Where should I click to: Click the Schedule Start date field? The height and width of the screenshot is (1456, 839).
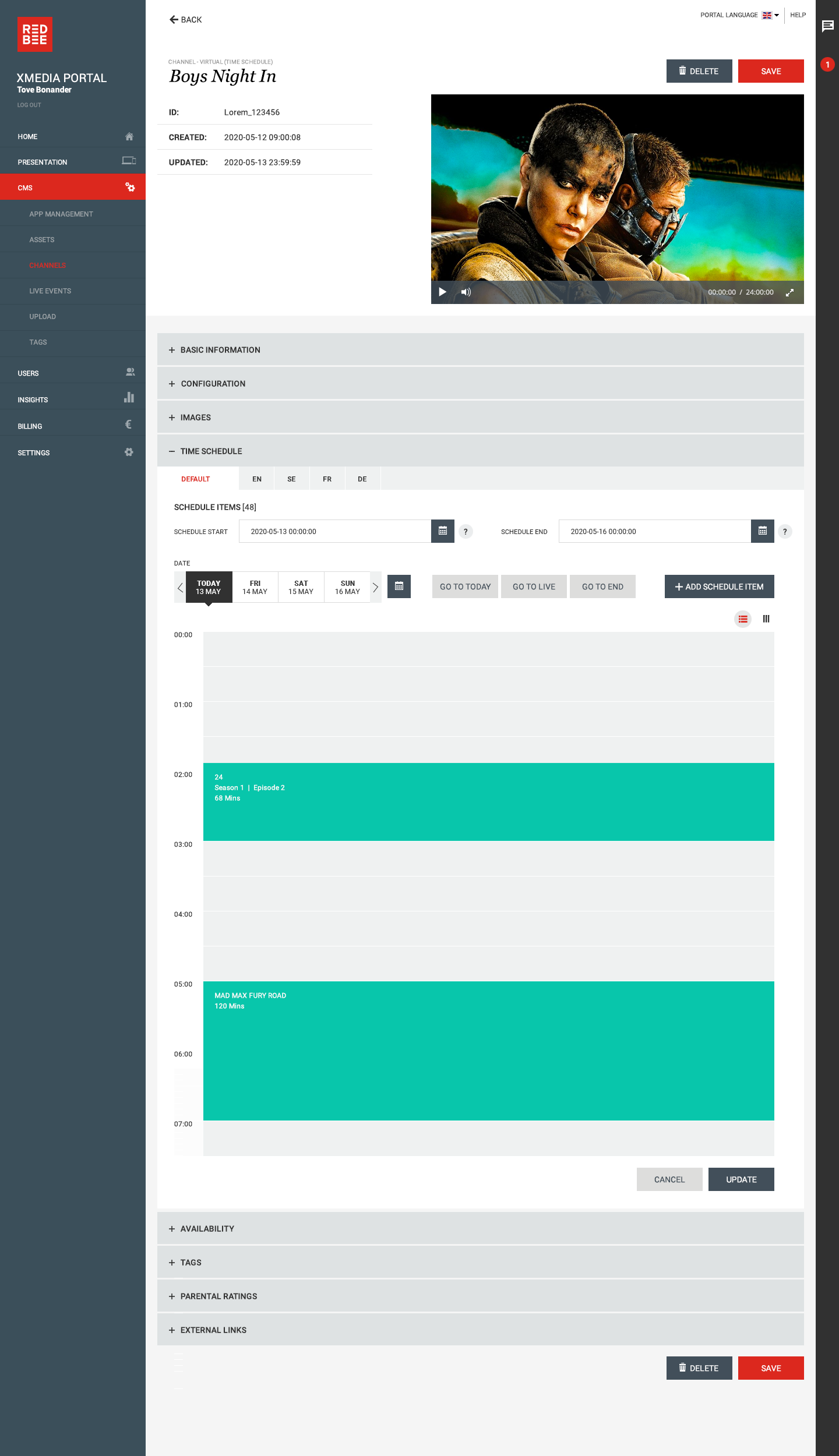[x=335, y=531]
